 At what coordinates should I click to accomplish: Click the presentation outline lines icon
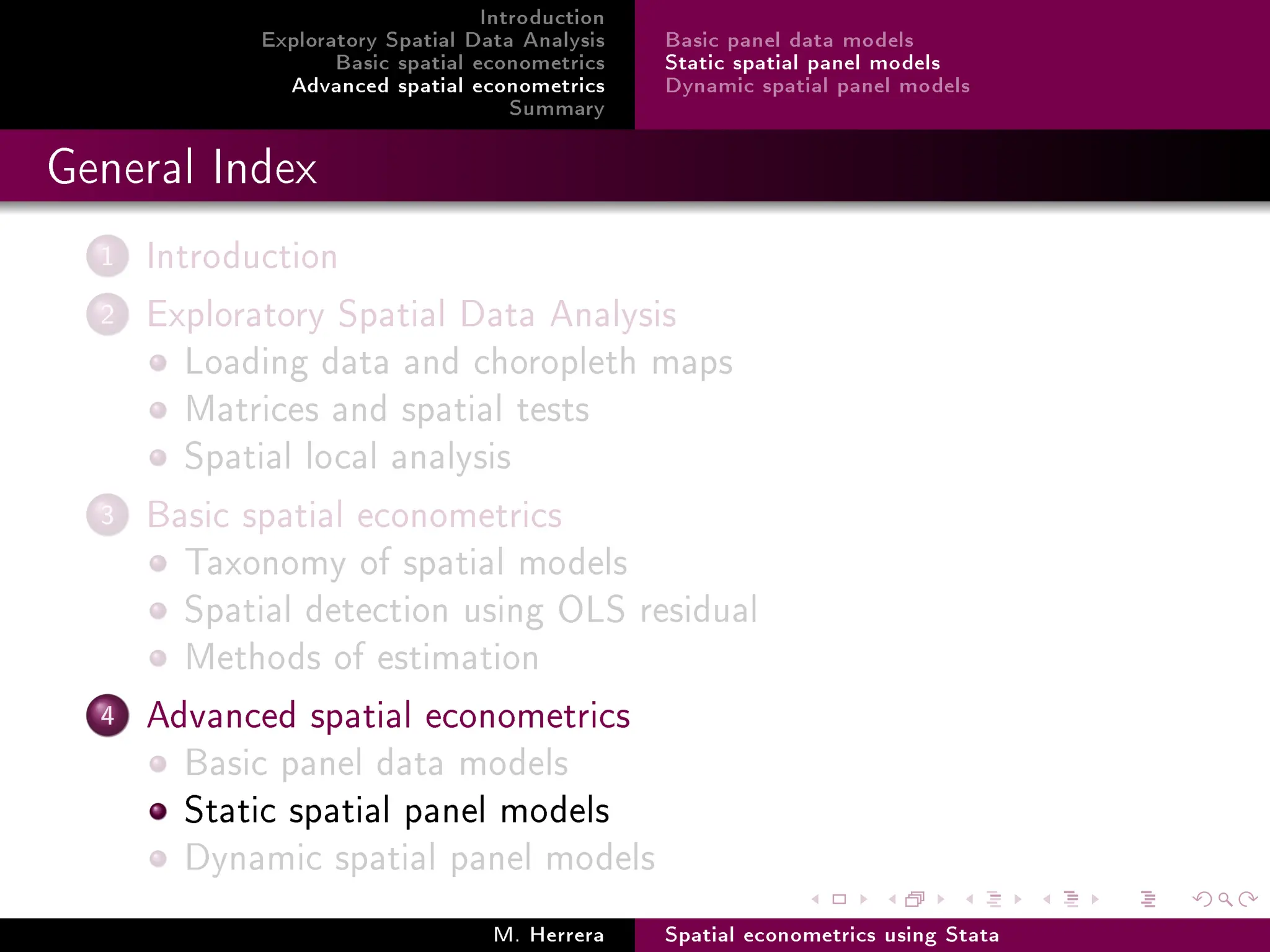point(1148,899)
